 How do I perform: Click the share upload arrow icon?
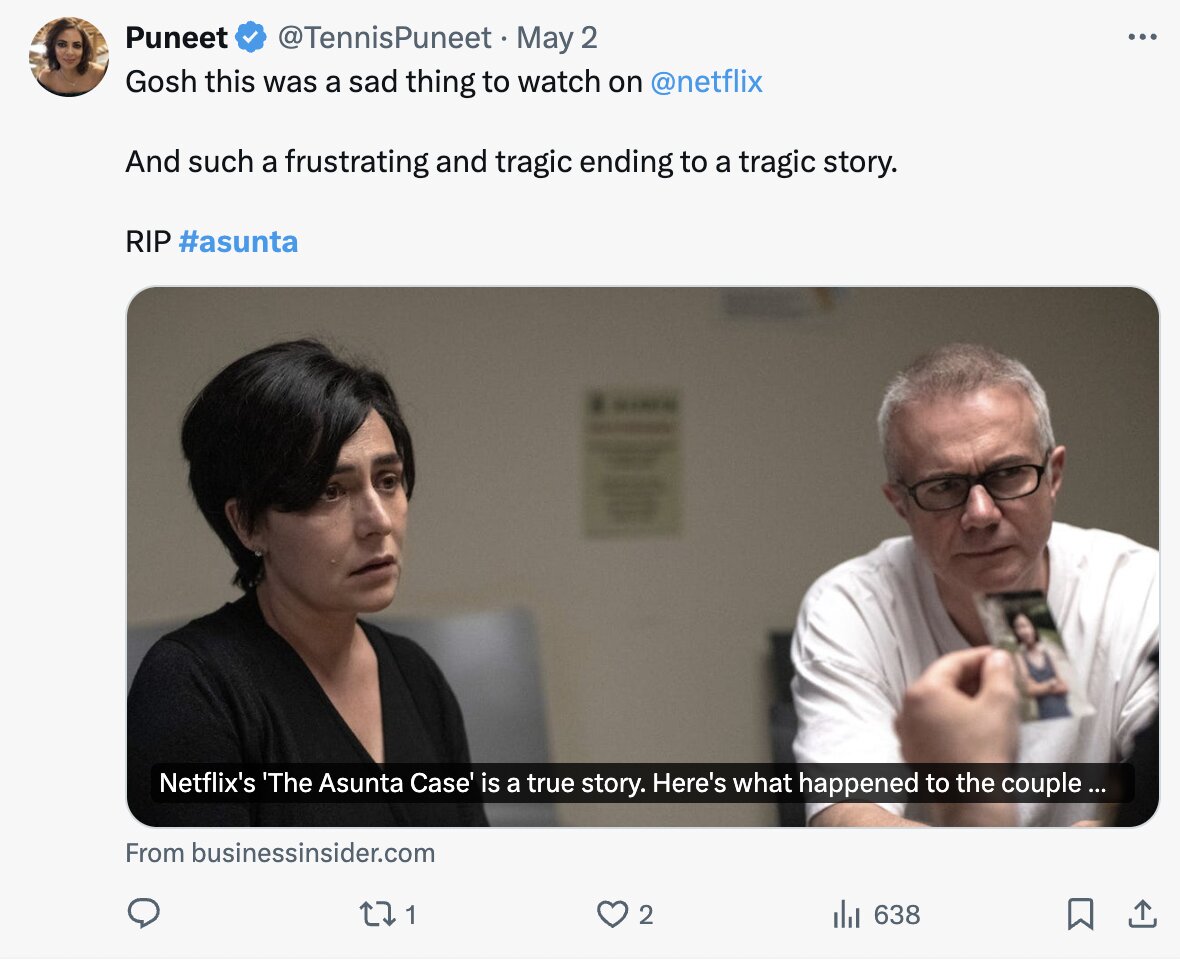click(x=1140, y=913)
